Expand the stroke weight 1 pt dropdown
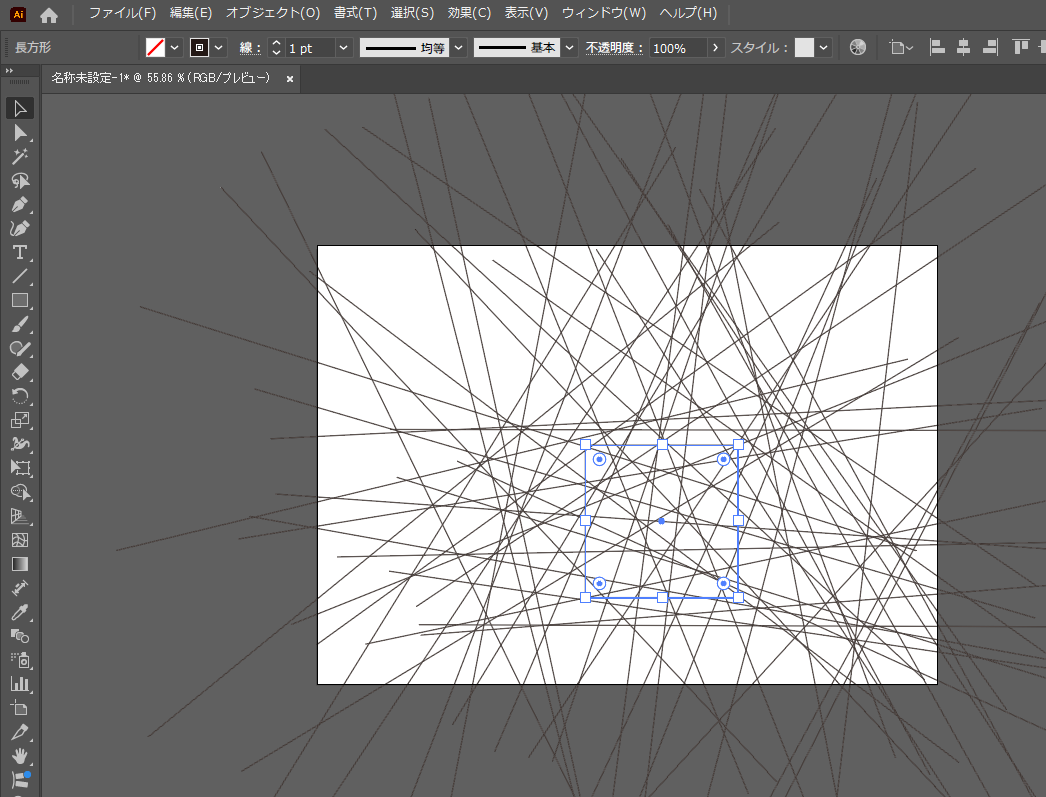Viewport: 1046px width, 797px height. click(344, 48)
